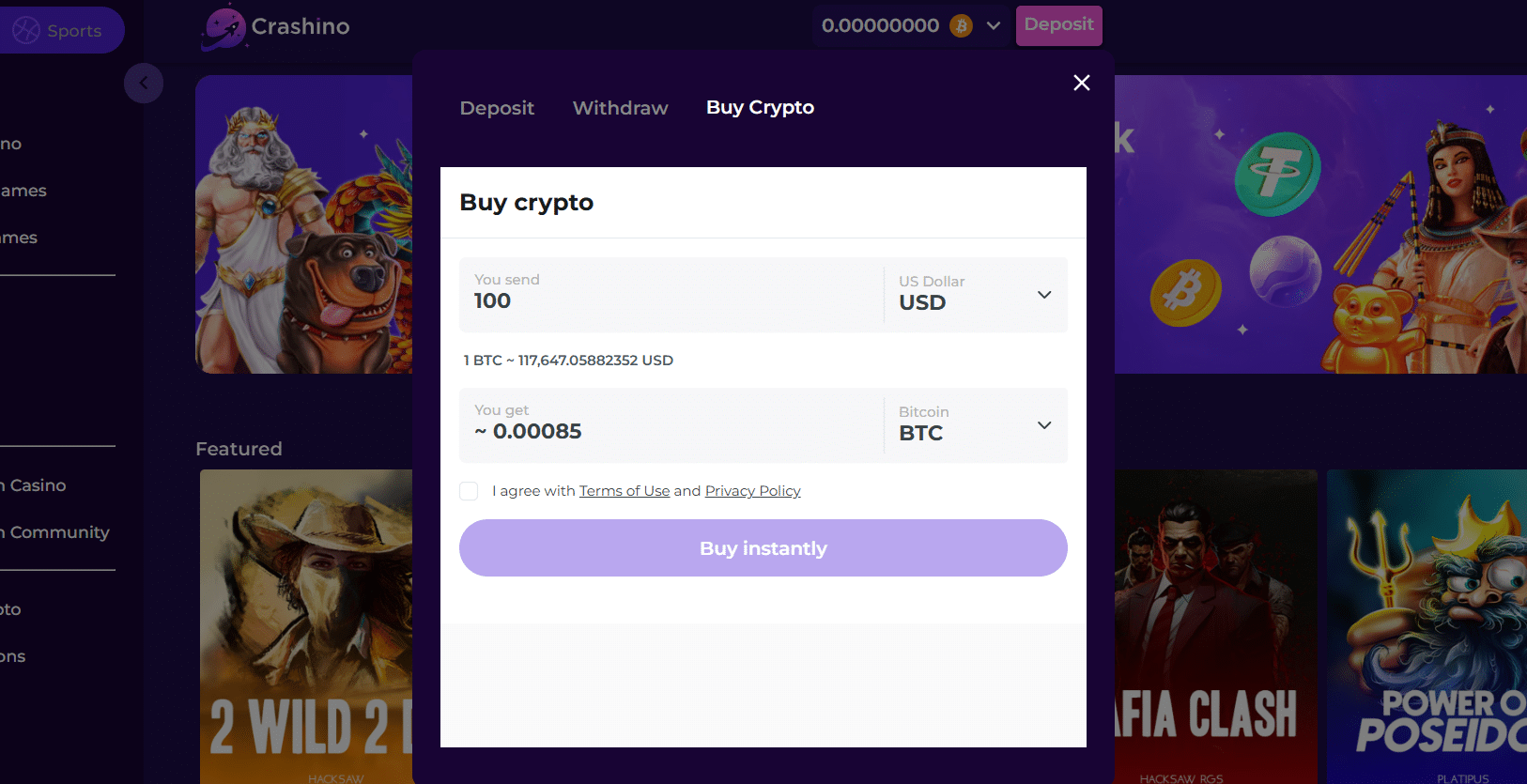Viewport: 1527px width, 784px height.
Task: Enable the Terms of Use agreement checkbox
Action: click(469, 491)
